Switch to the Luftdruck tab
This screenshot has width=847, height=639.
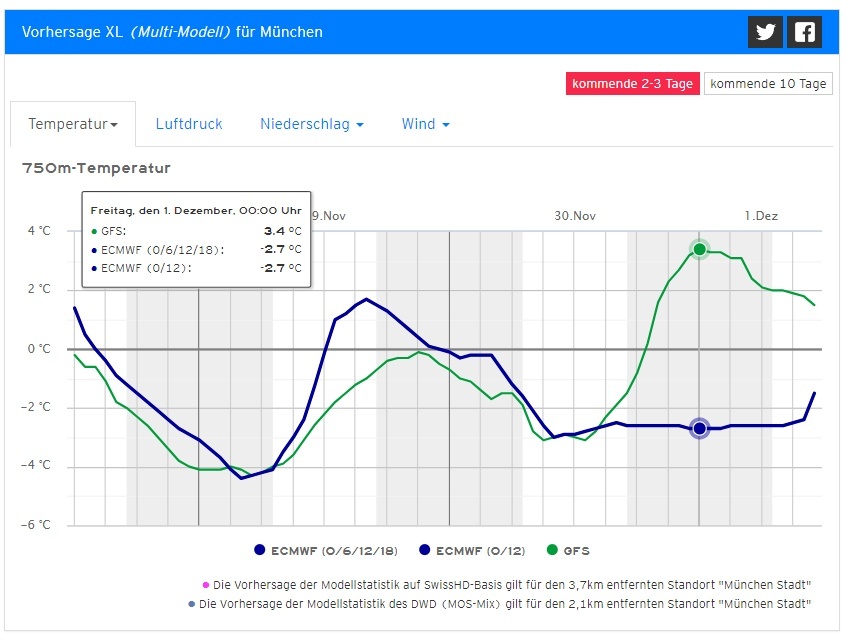click(x=189, y=124)
